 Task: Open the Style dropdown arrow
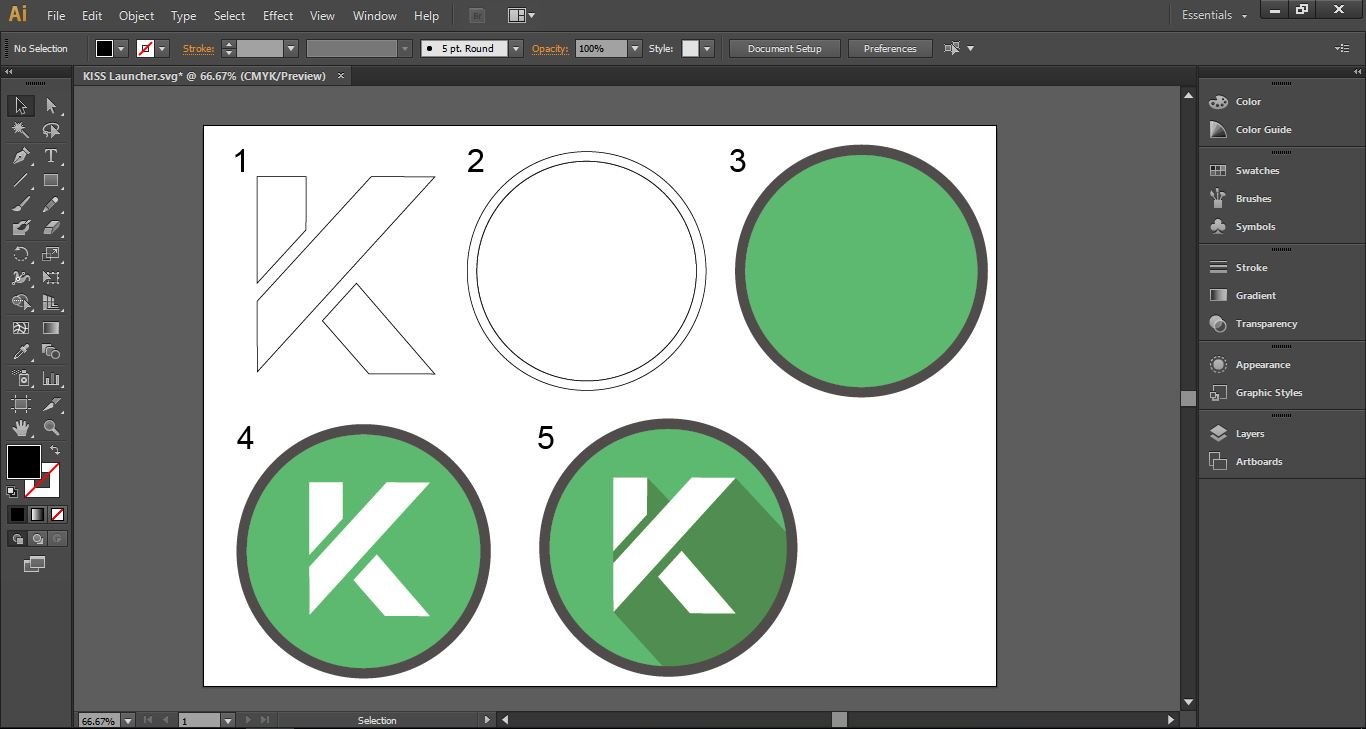[707, 48]
